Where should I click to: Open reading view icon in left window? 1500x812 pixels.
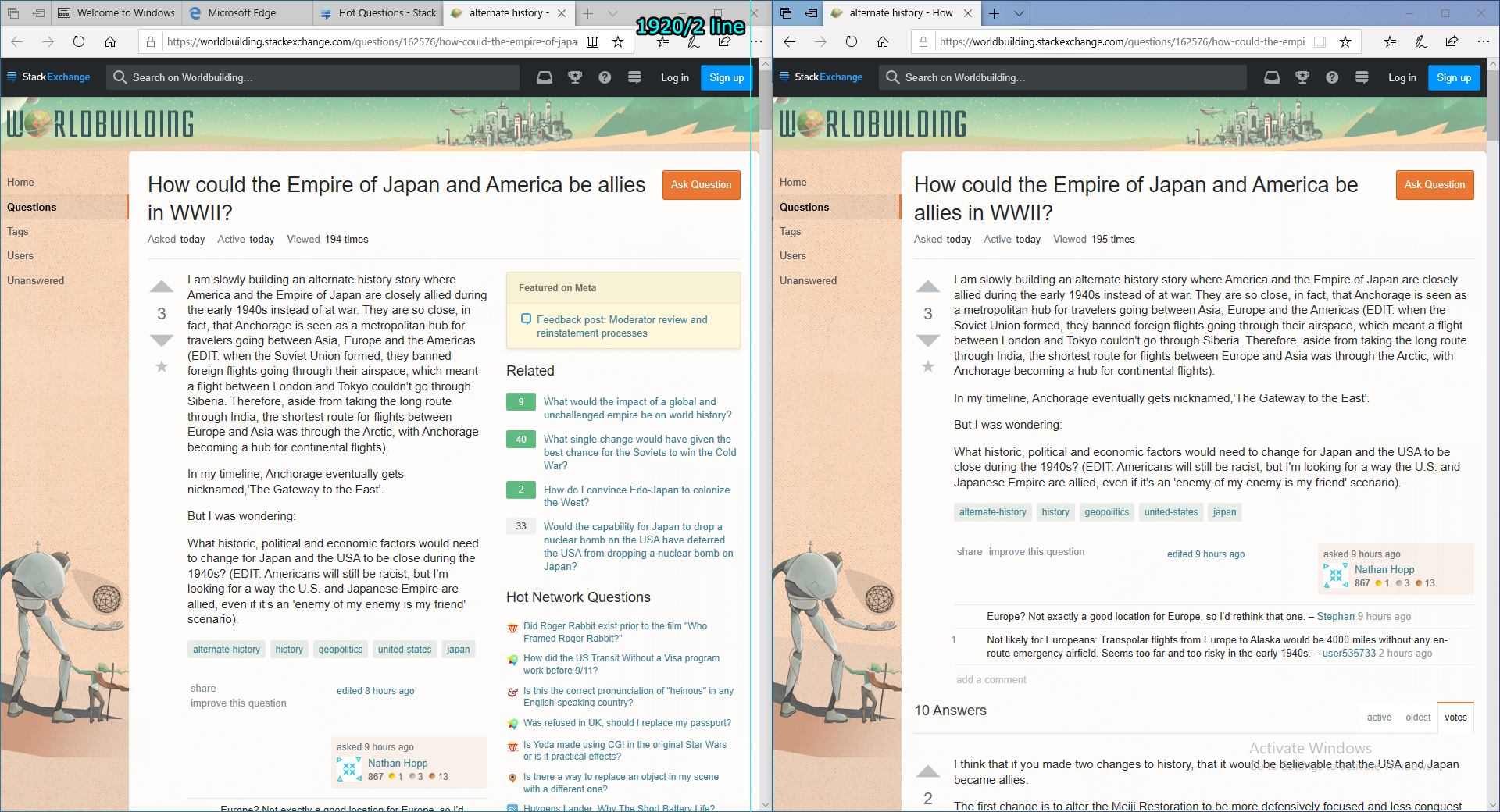coord(593,41)
